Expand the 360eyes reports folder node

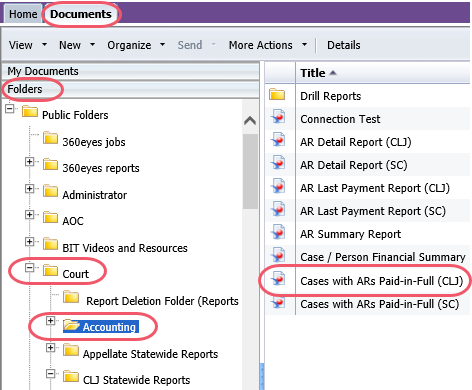click(29, 162)
